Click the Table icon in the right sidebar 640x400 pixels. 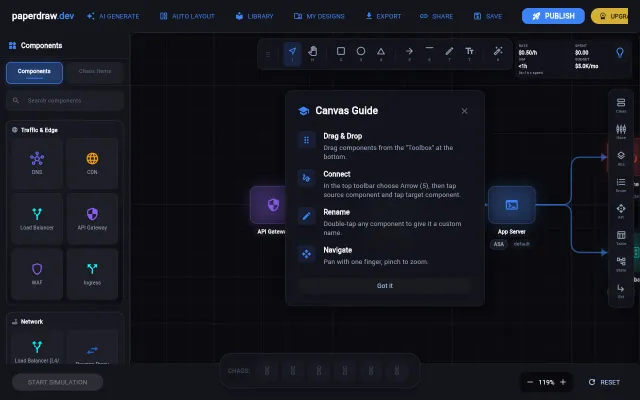(621, 238)
